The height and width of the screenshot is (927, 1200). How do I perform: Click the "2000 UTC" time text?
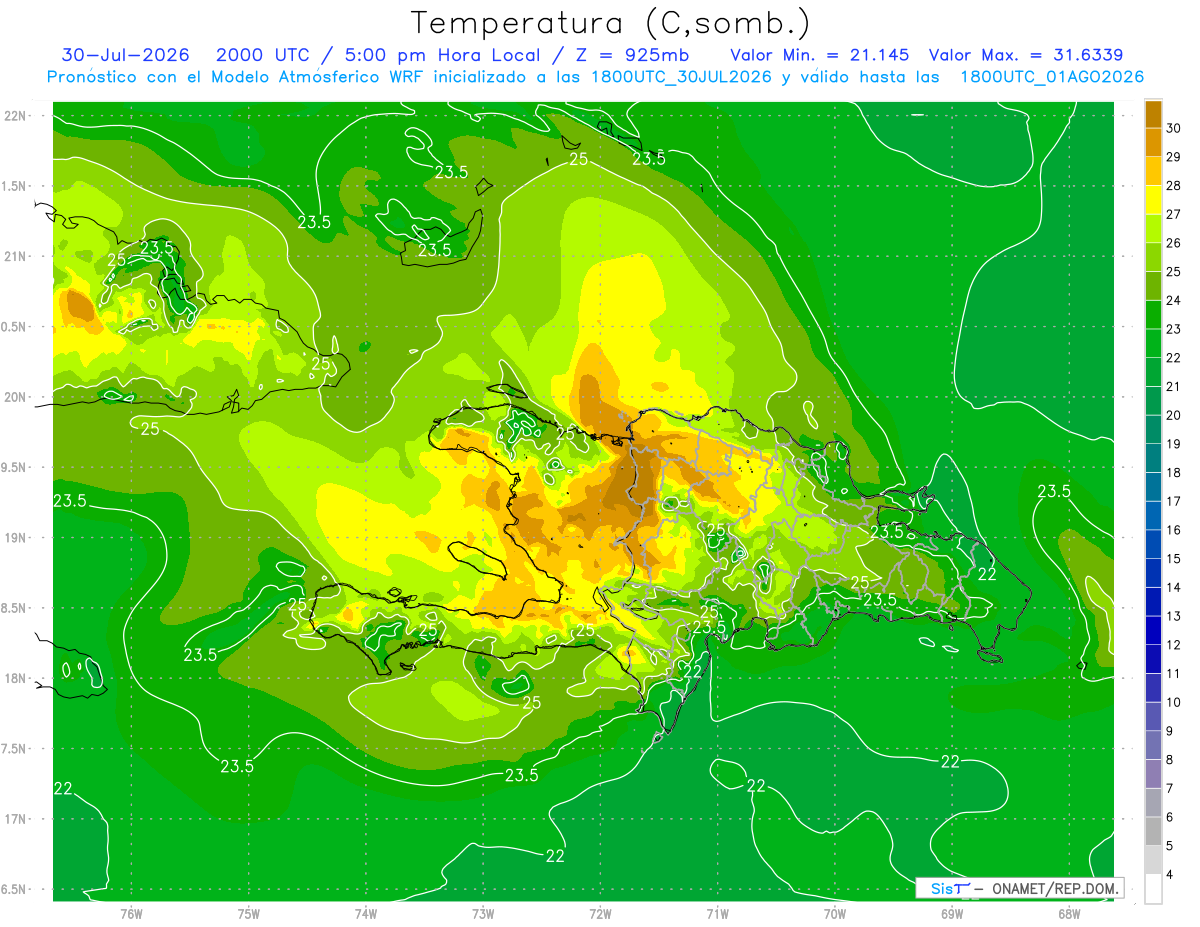(261, 55)
